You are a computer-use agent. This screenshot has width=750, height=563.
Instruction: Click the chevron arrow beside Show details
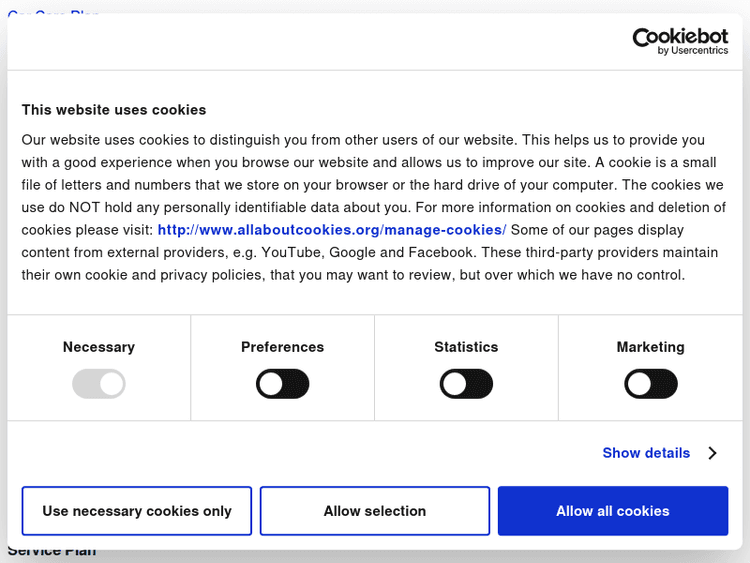(712, 453)
